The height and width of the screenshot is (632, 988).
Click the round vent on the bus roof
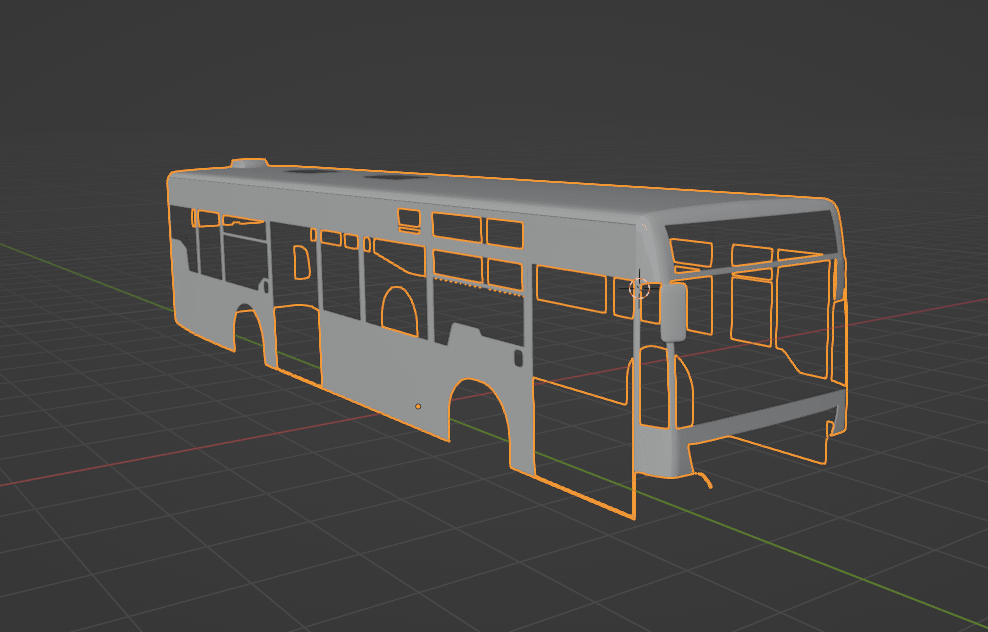tap(249, 164)
